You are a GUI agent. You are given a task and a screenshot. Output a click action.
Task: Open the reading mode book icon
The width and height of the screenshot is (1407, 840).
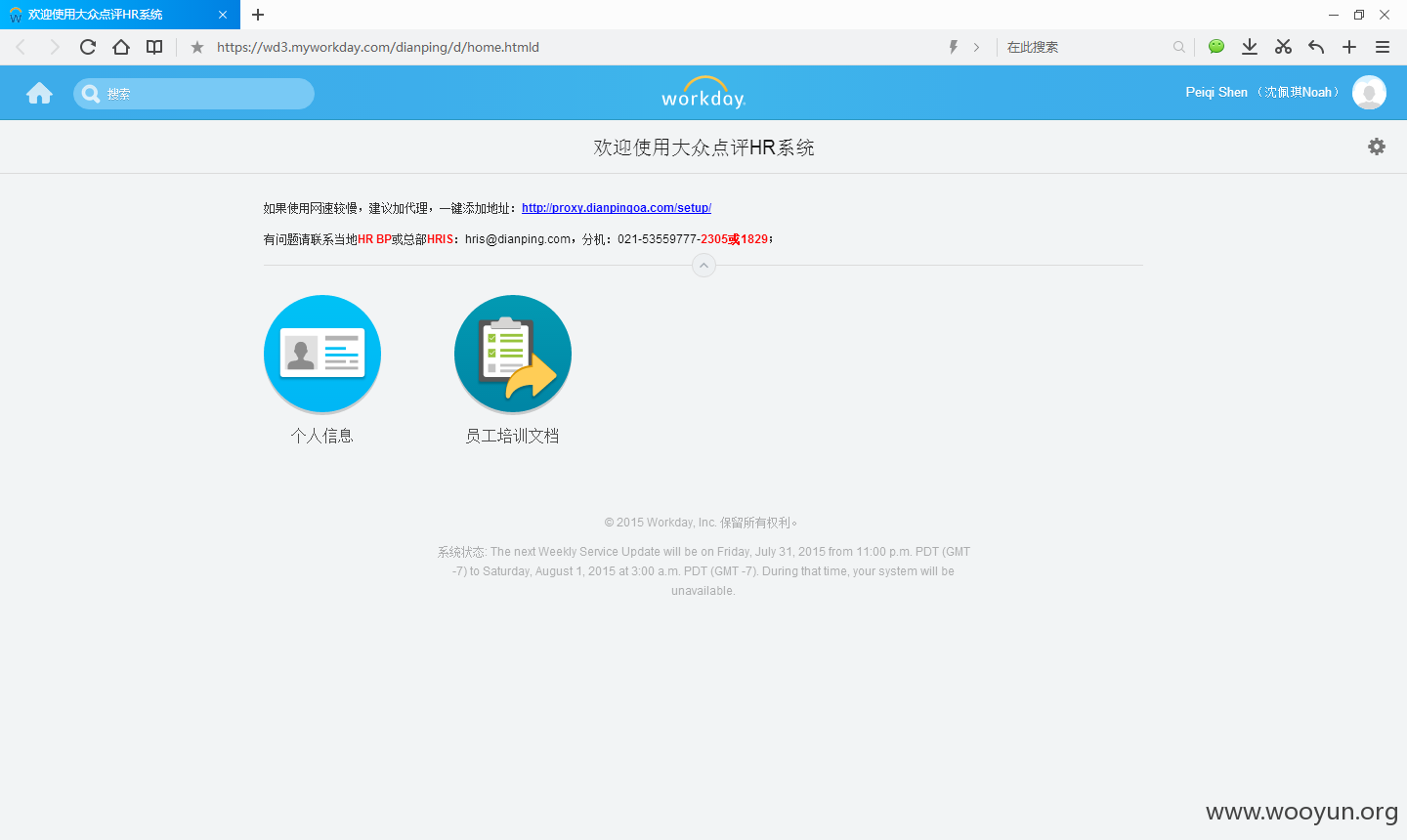(154, 47)
